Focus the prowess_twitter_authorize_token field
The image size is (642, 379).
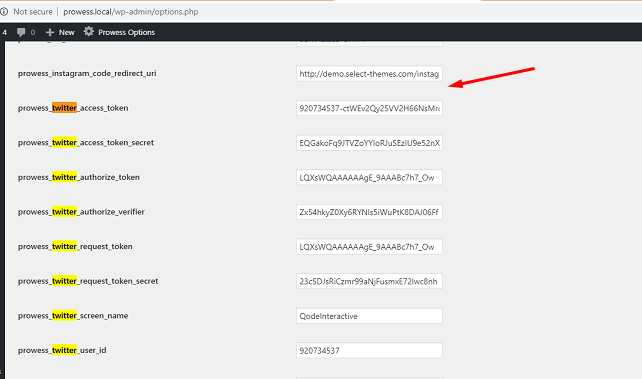point(369,177)
